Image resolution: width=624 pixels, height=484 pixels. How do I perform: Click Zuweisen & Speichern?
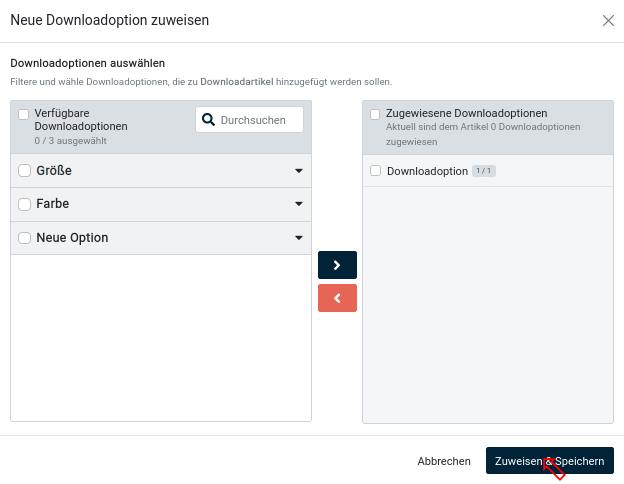click(549, 461)
